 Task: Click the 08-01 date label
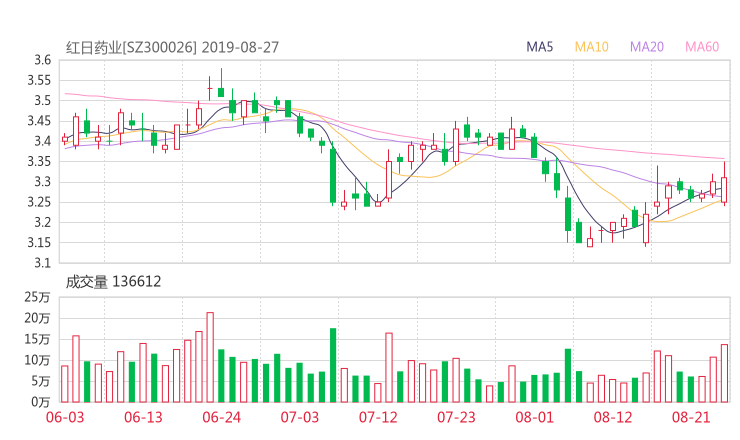coord(535,417)
